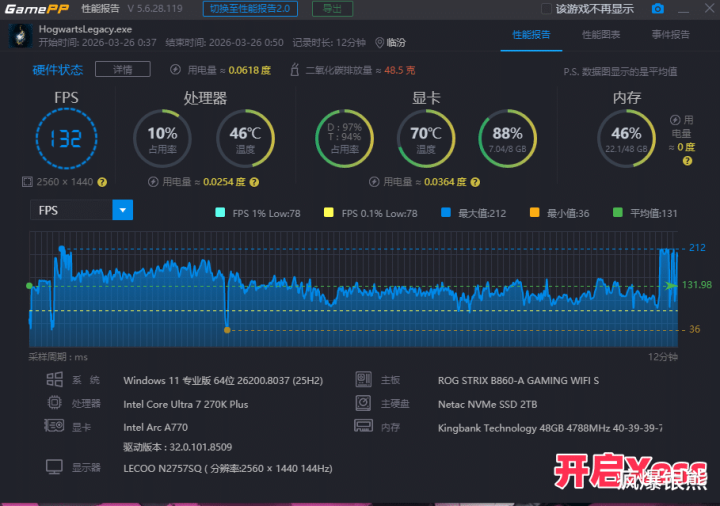Click the 硬件状态 heading

click(x=57, y=70)
